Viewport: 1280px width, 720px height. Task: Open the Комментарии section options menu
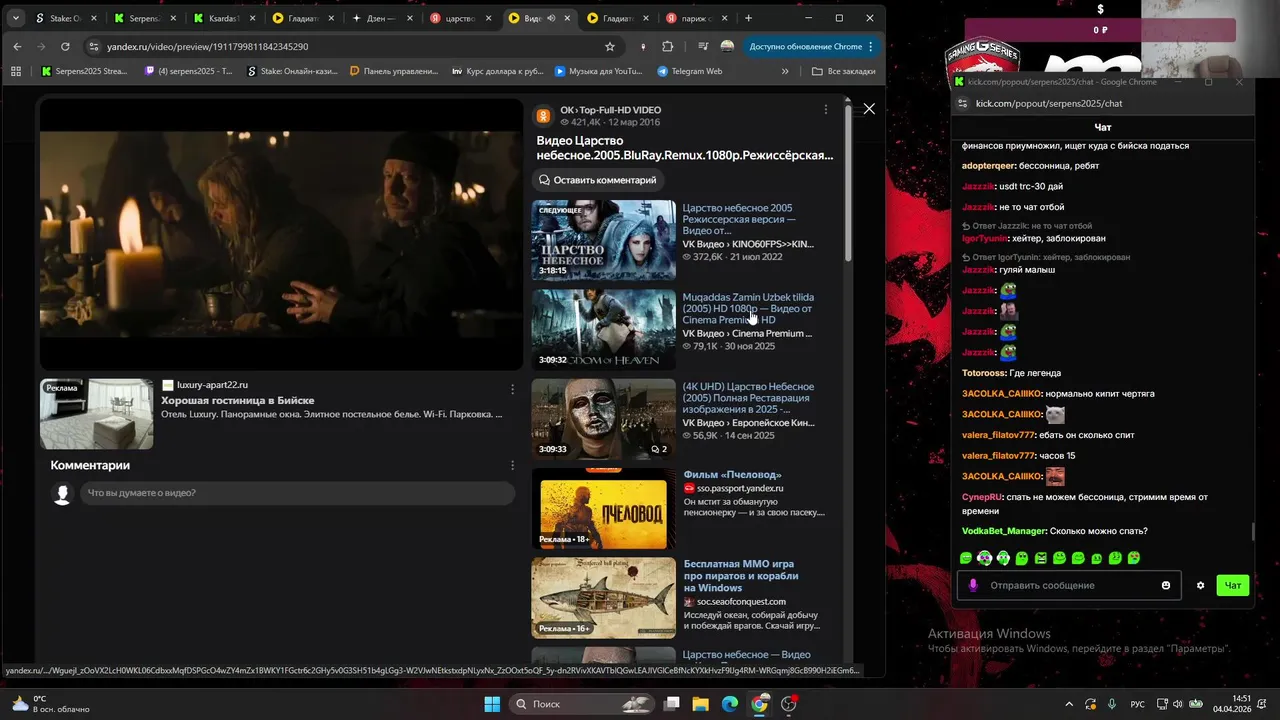(513, 466)
